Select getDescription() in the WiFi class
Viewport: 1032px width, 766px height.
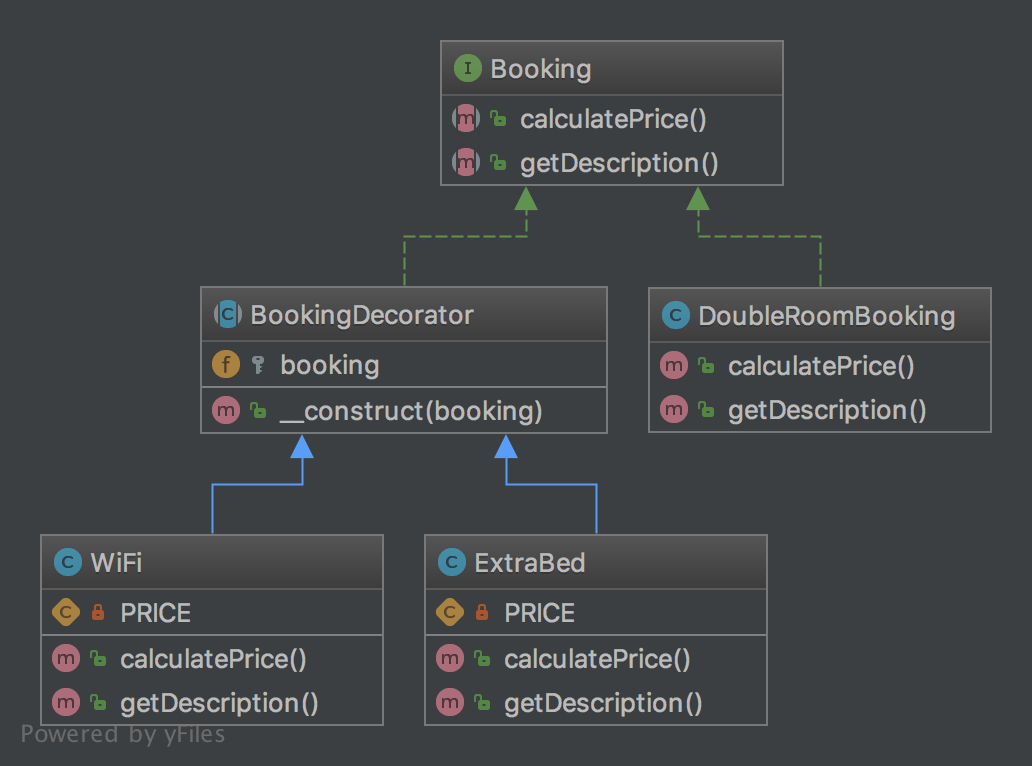(219, 703)
